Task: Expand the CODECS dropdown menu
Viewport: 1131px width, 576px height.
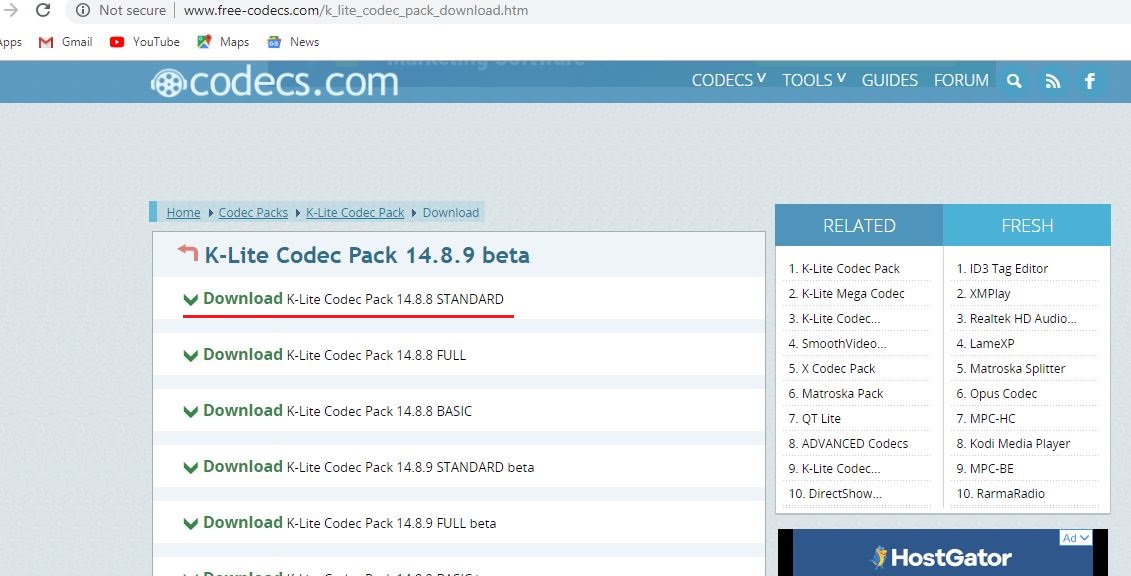Action: pos(729,80)
